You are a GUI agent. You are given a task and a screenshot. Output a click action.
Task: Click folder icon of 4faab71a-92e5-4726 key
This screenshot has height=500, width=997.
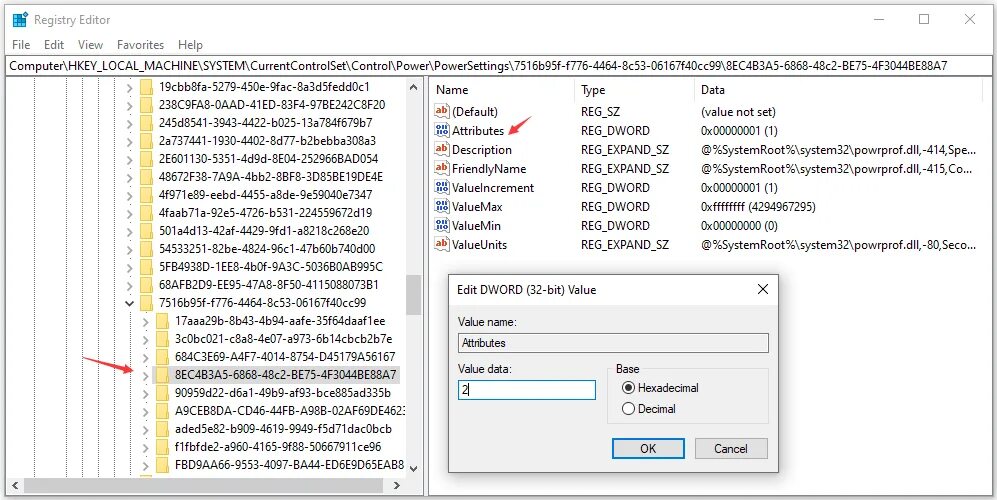click(x=147, y=213)
